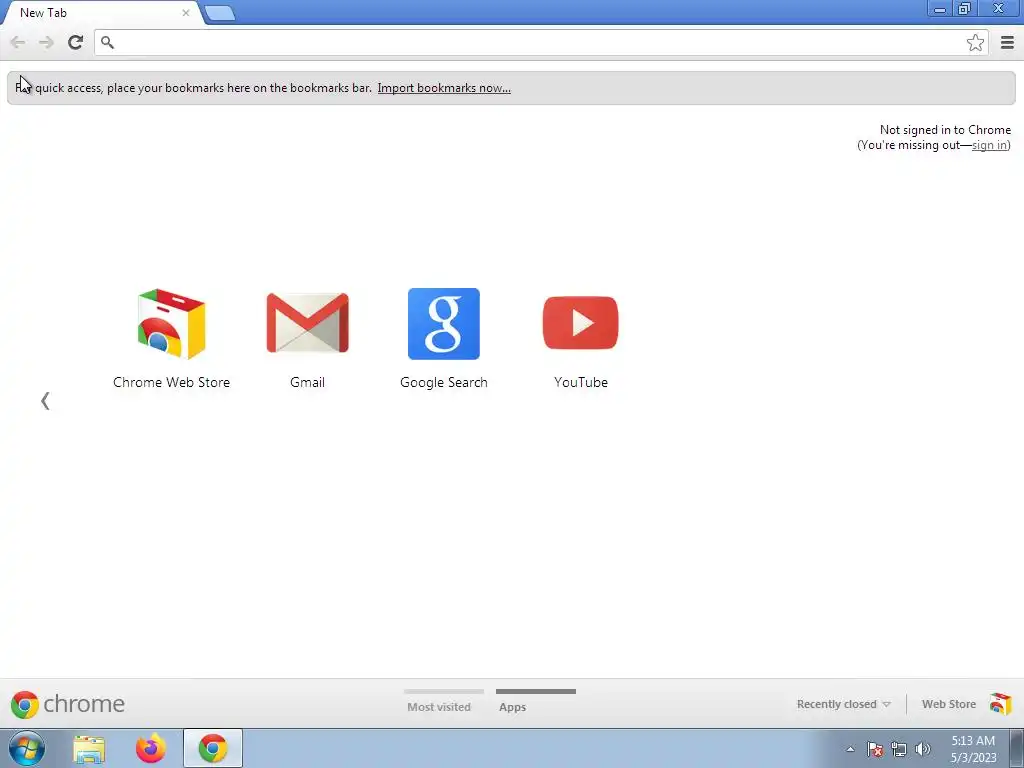This screenshot has width=1024, height=768.
Task: Open the Web Store link in footer
Action: pyautogui.click(x=948, y=704)
